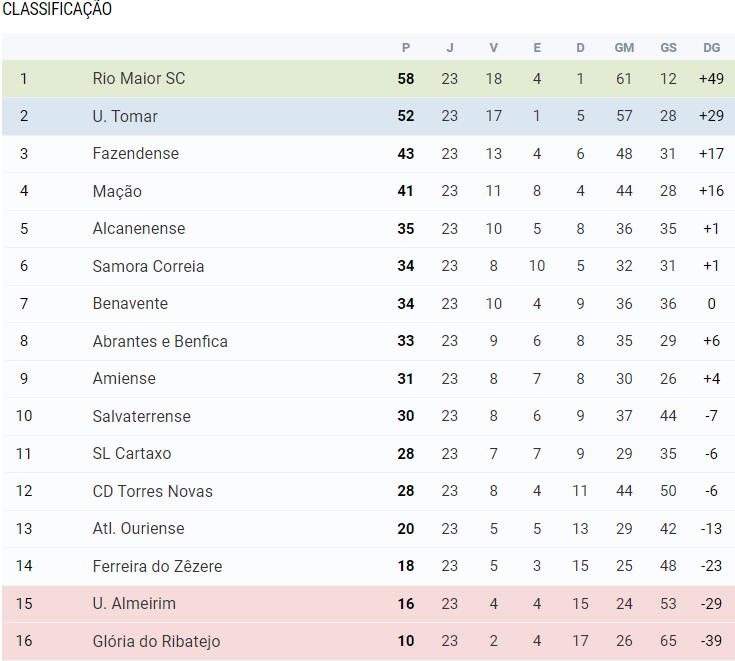
Task: Click Alcanenense team name
Action: coord(139,229)
